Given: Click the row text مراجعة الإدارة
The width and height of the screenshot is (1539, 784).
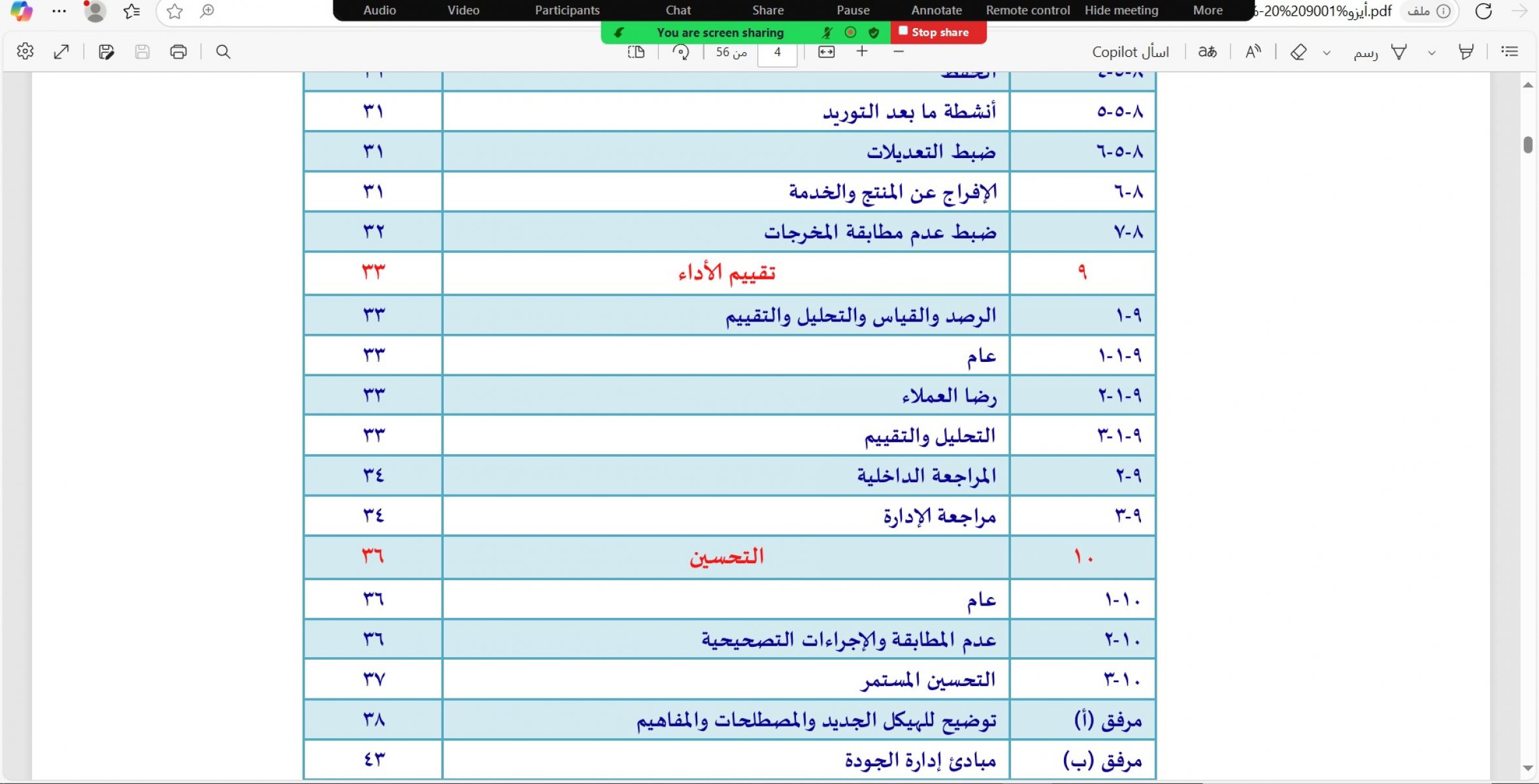Looking at the screenshot, I should [940, 516].
